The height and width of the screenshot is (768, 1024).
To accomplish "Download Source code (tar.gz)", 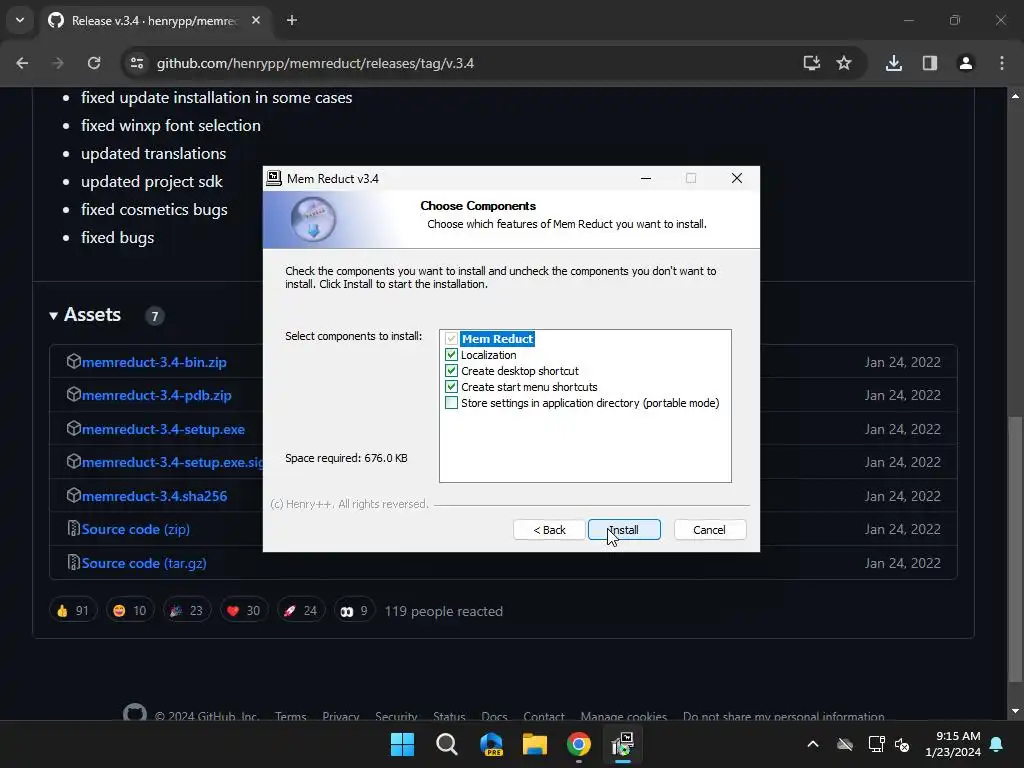I will [144, 563].
